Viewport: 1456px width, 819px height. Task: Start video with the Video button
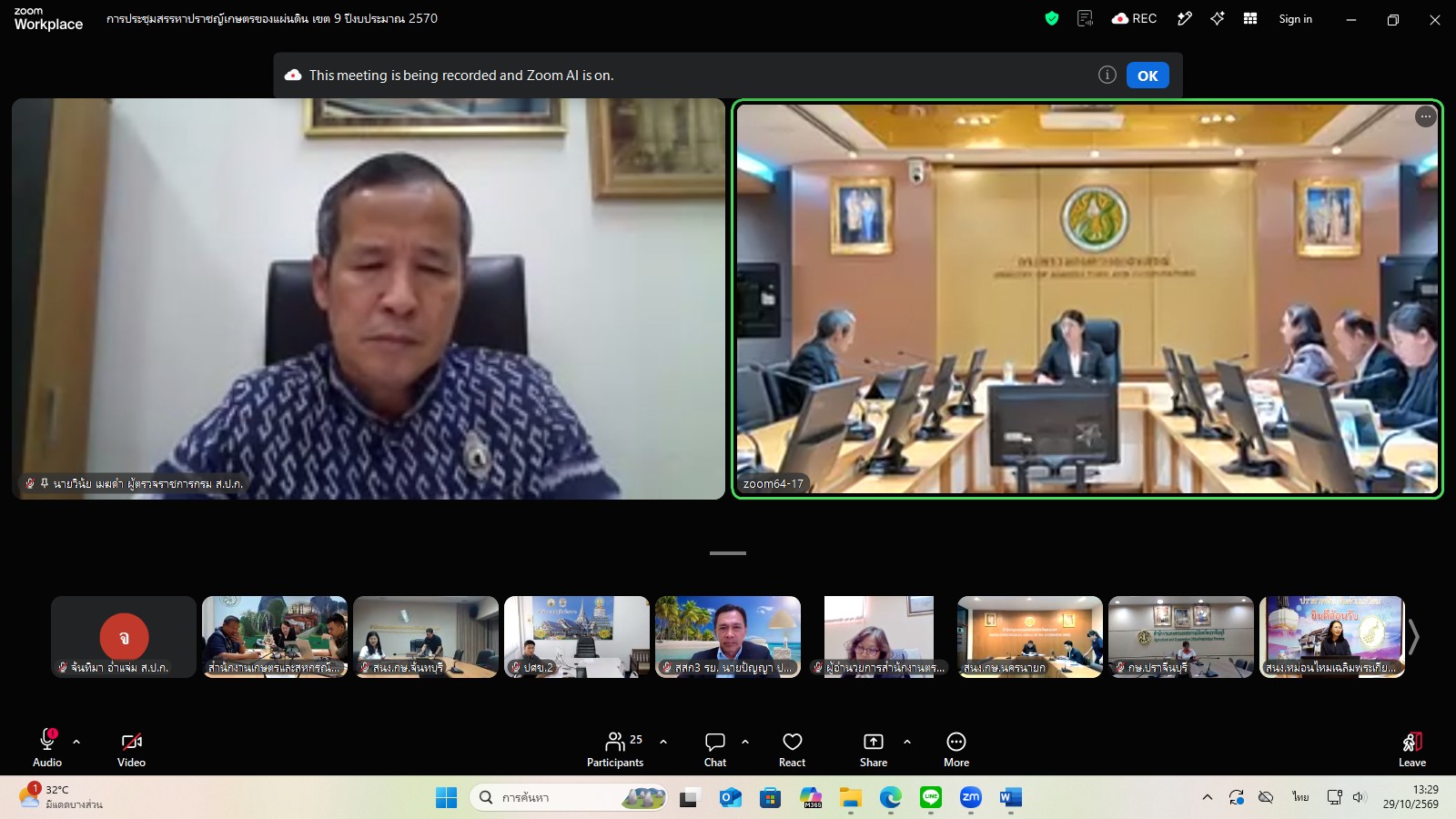pos(131,749)
